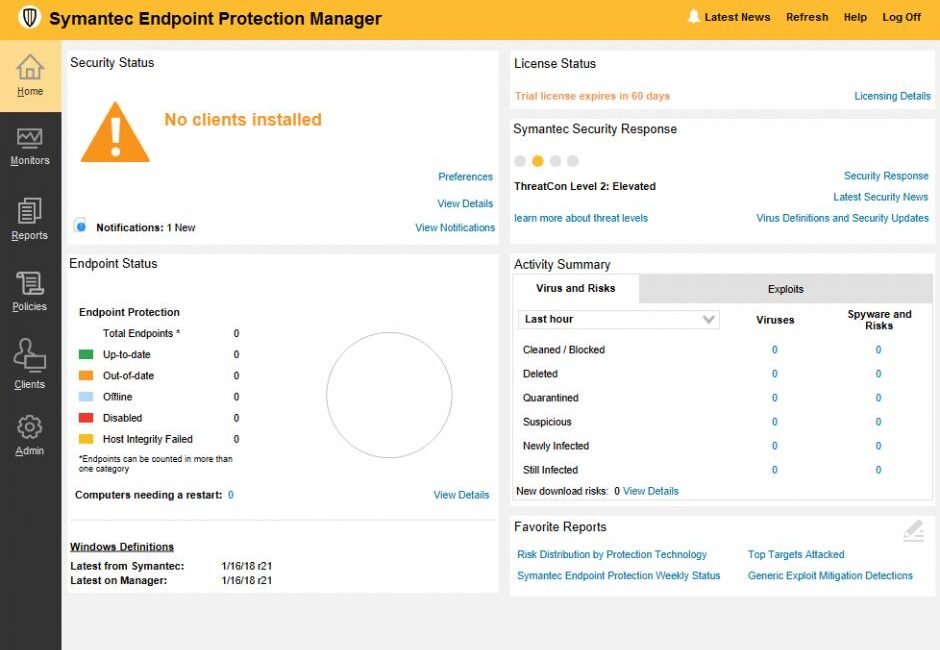Click the red Disabled legend swatch
The width and height of the screenshot is (940, 650).
(x=86, y=417)
